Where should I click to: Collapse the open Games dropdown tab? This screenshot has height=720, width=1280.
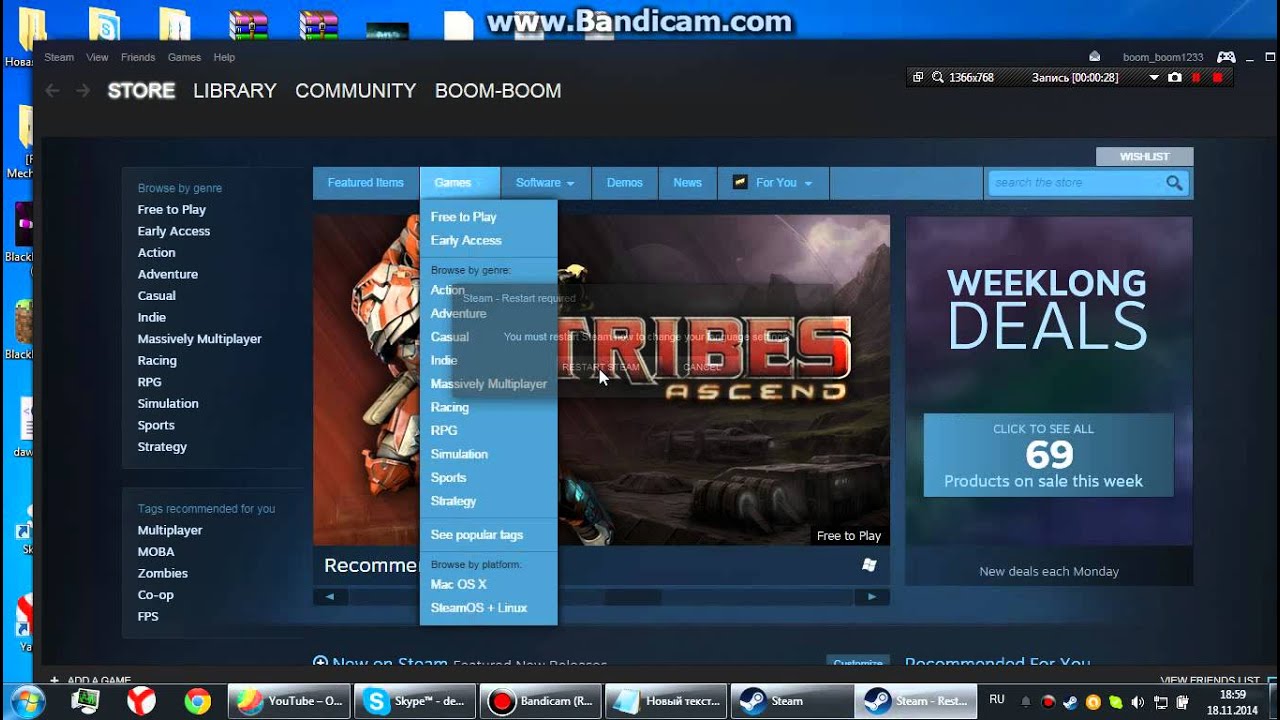(460, 183)
